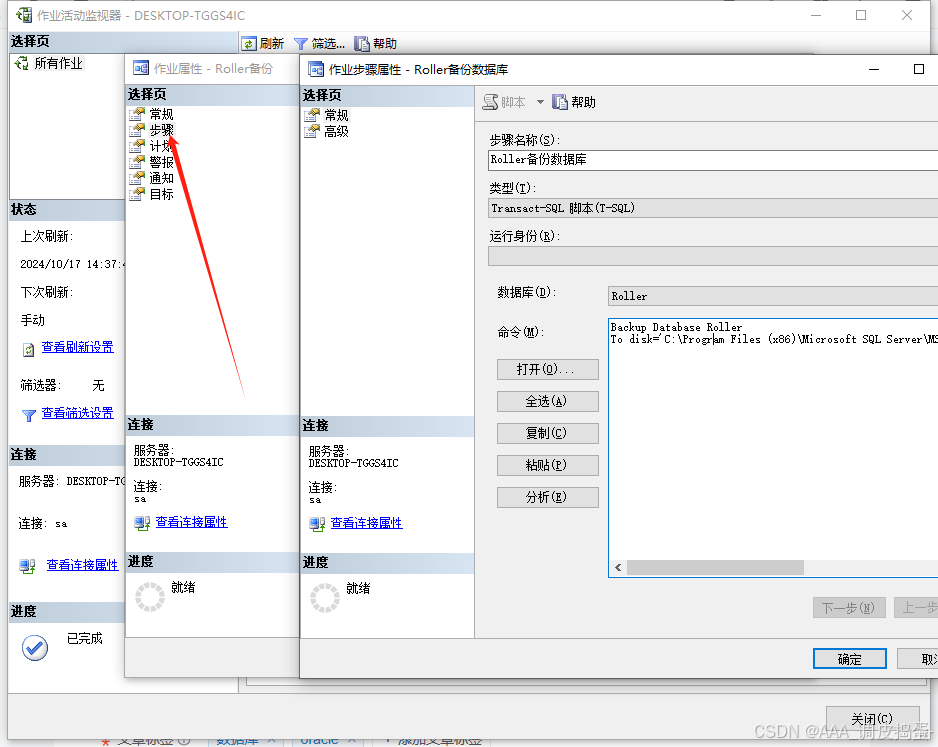
Task: Click the 作业步骤属性 dialog title icon
Action: tap(316, 69)
